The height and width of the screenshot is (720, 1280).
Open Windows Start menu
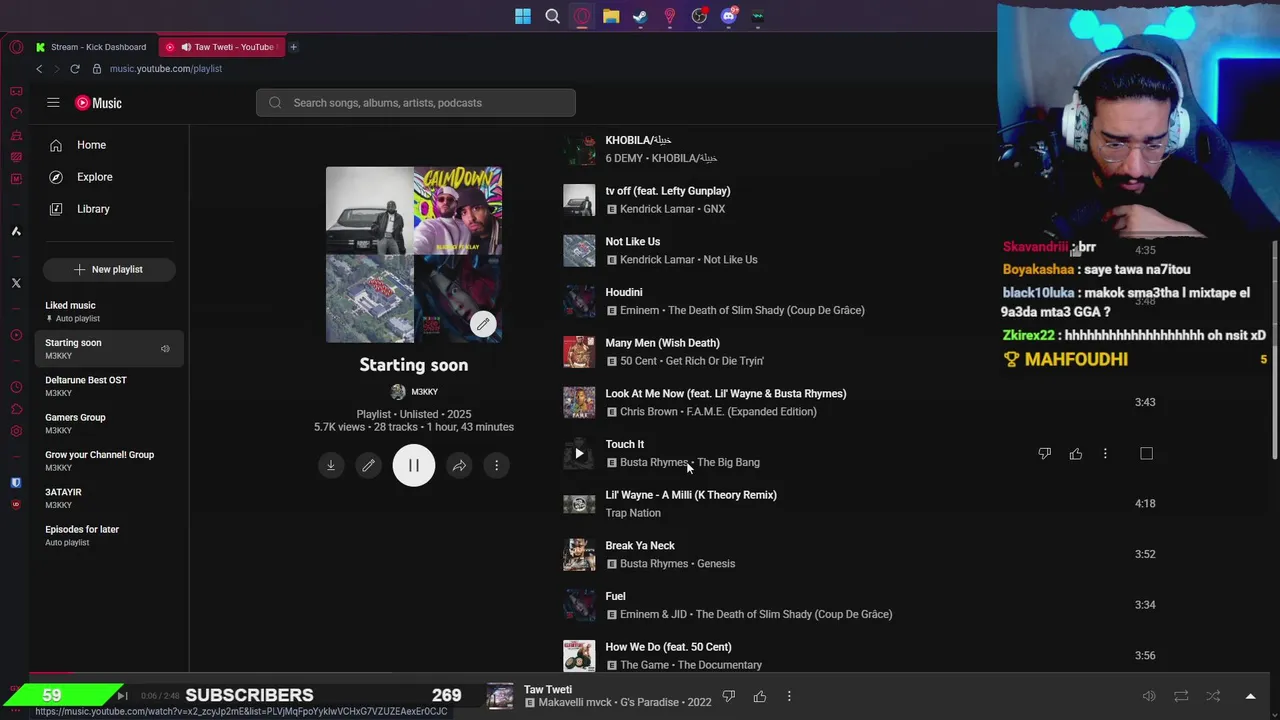[523, 16]
